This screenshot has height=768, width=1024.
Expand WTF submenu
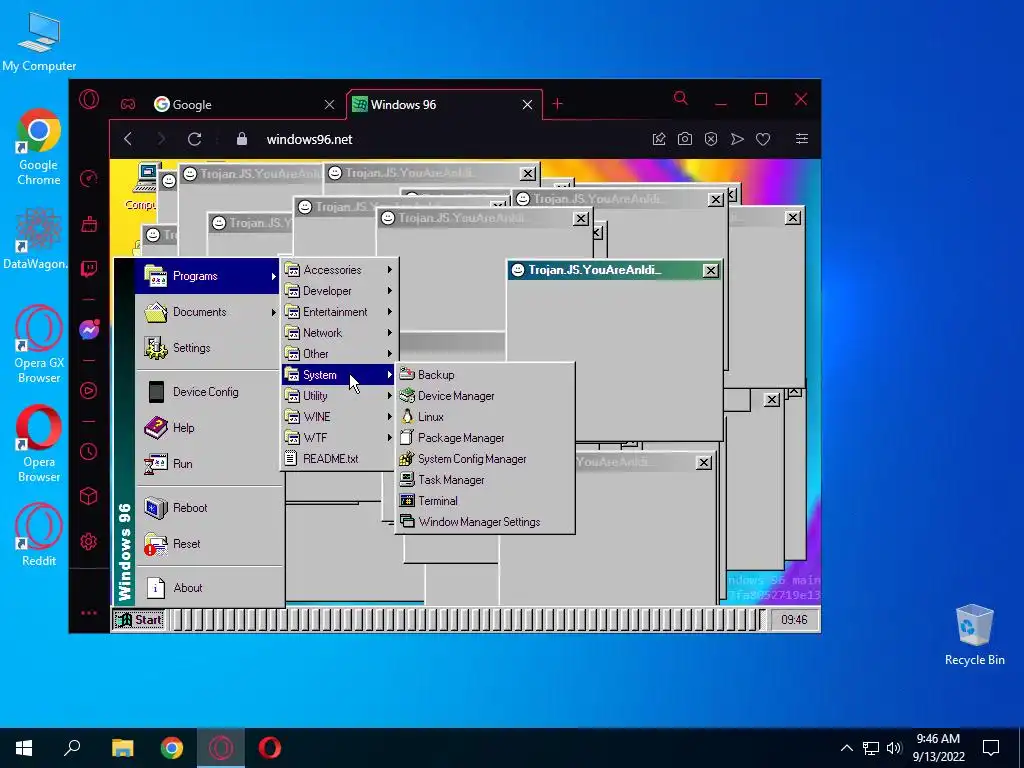click(x=340, y=438)
